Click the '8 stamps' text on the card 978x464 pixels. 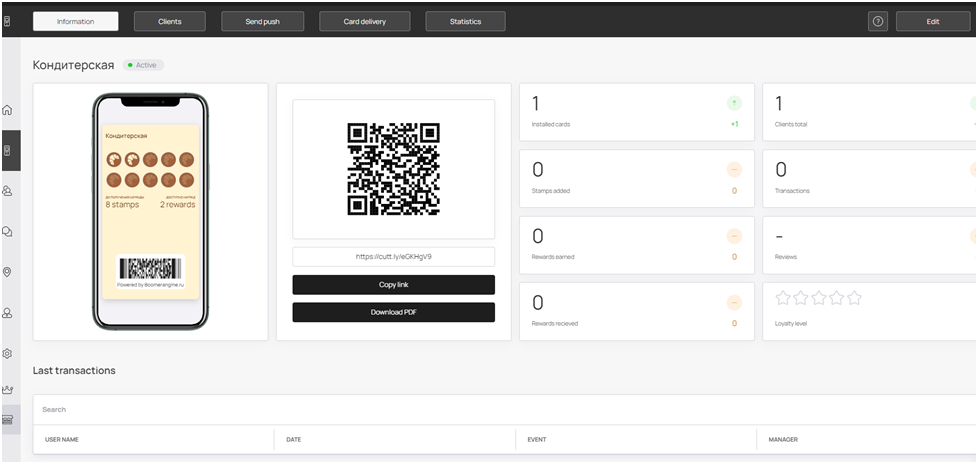(122, 205)
